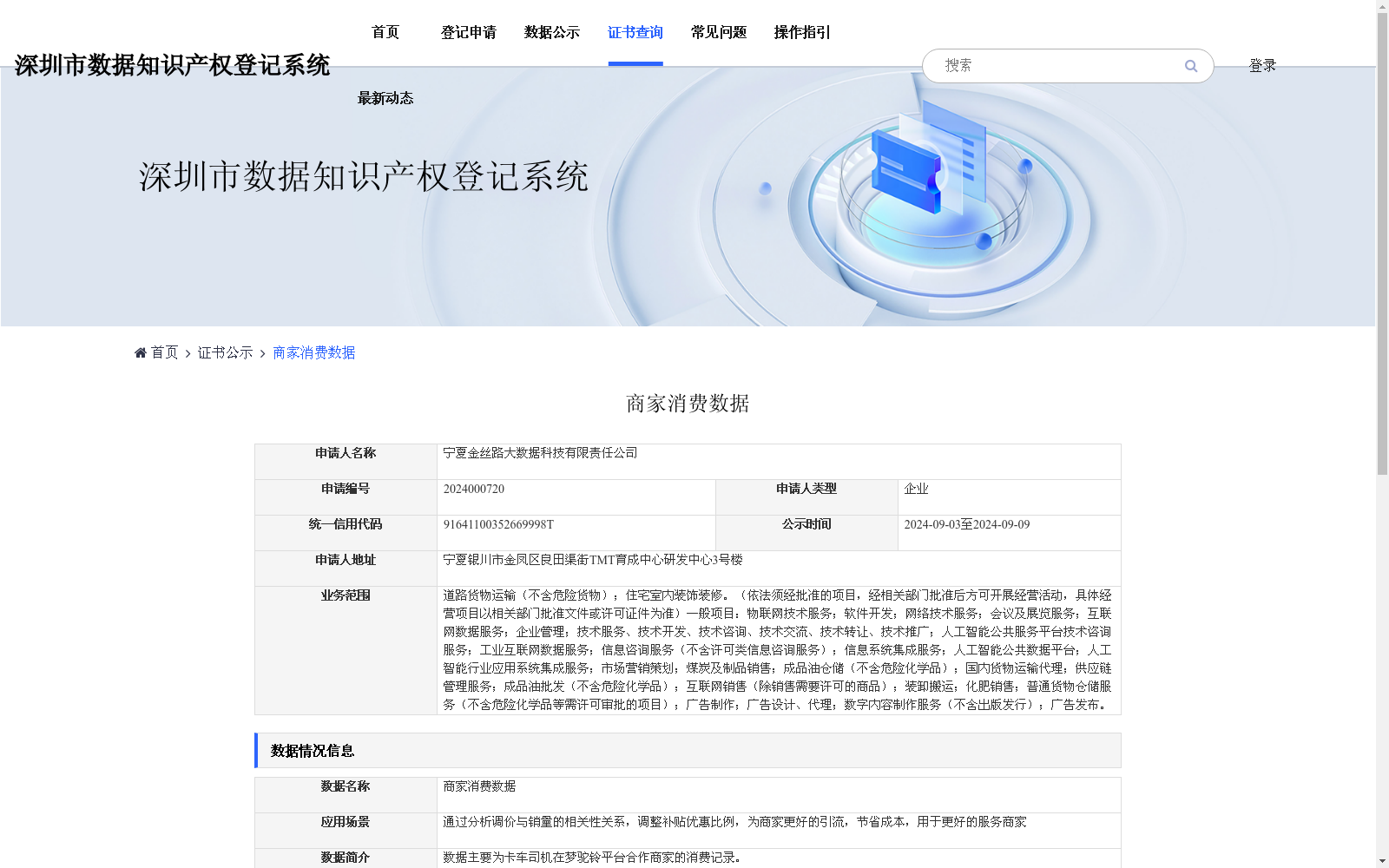Click the 数据简介 label cell
Screen dimensions: 1389x868
[346, 858]
